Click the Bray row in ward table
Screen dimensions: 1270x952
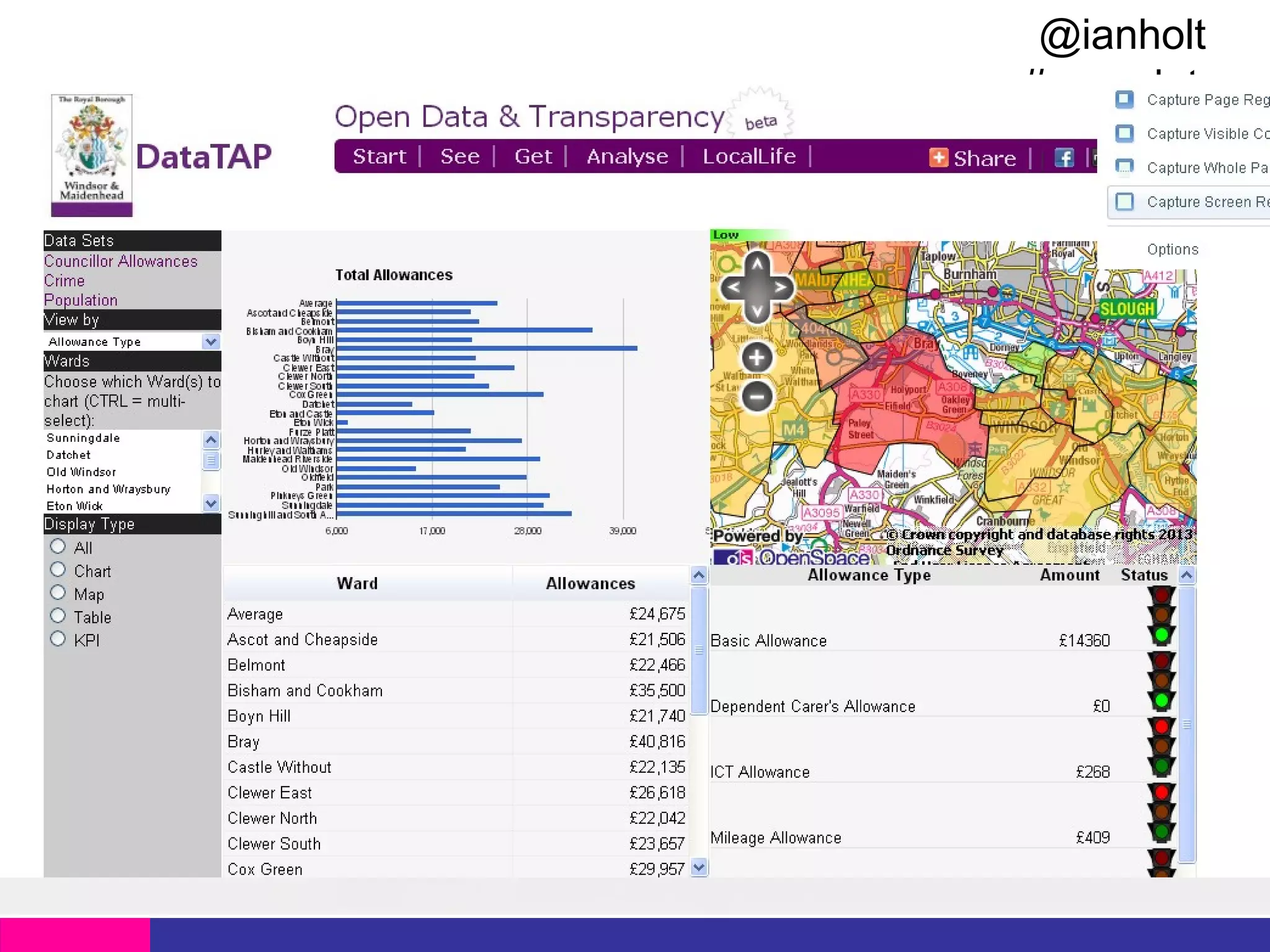click(x=456, y=741)
